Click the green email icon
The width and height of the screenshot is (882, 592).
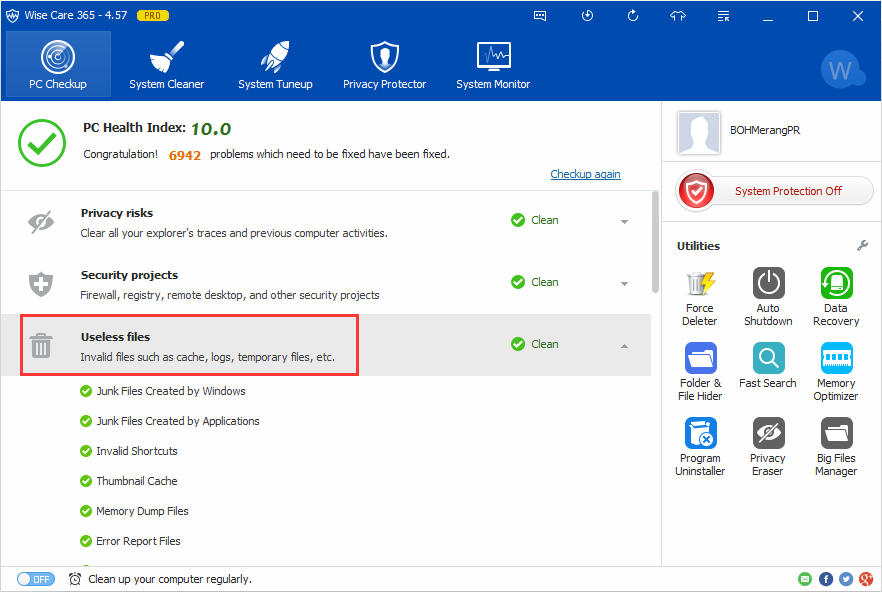click(x=805, y=579)
